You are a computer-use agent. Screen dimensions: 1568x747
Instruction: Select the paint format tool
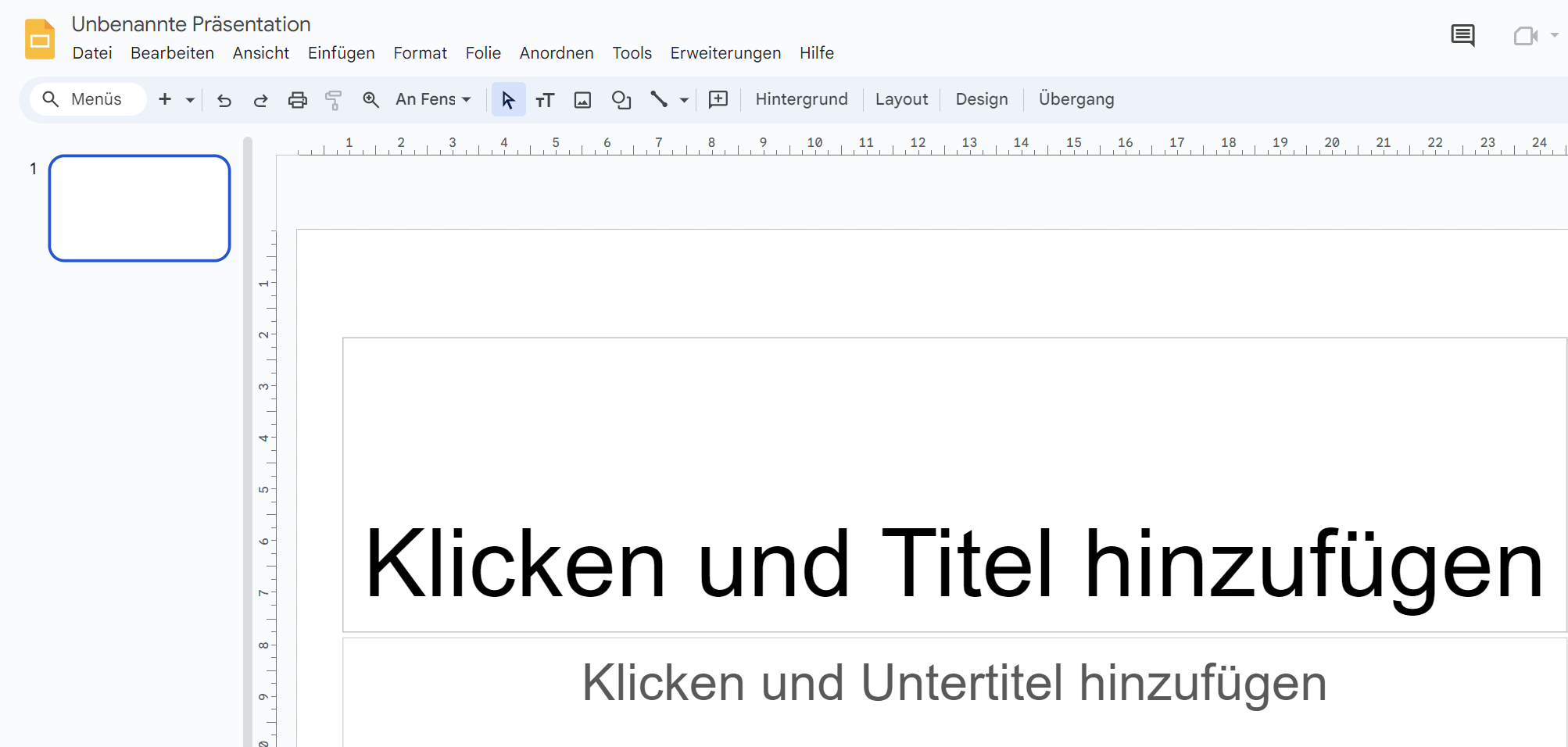coord(334,100)
